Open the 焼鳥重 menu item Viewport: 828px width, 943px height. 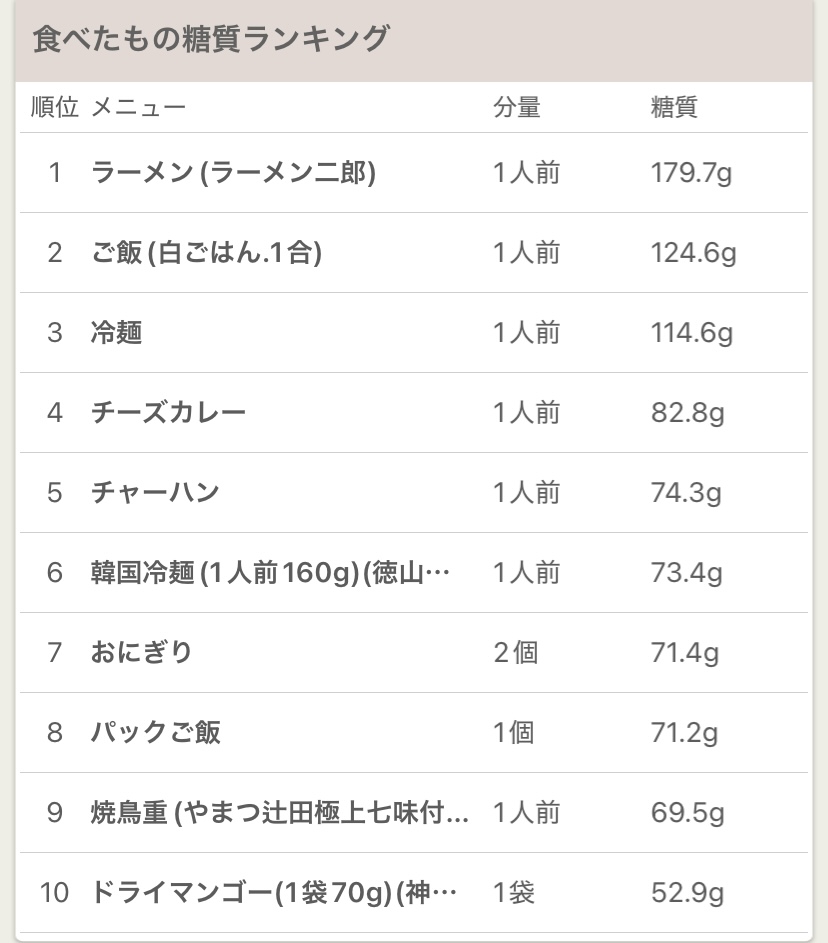(x=279, y=813)
